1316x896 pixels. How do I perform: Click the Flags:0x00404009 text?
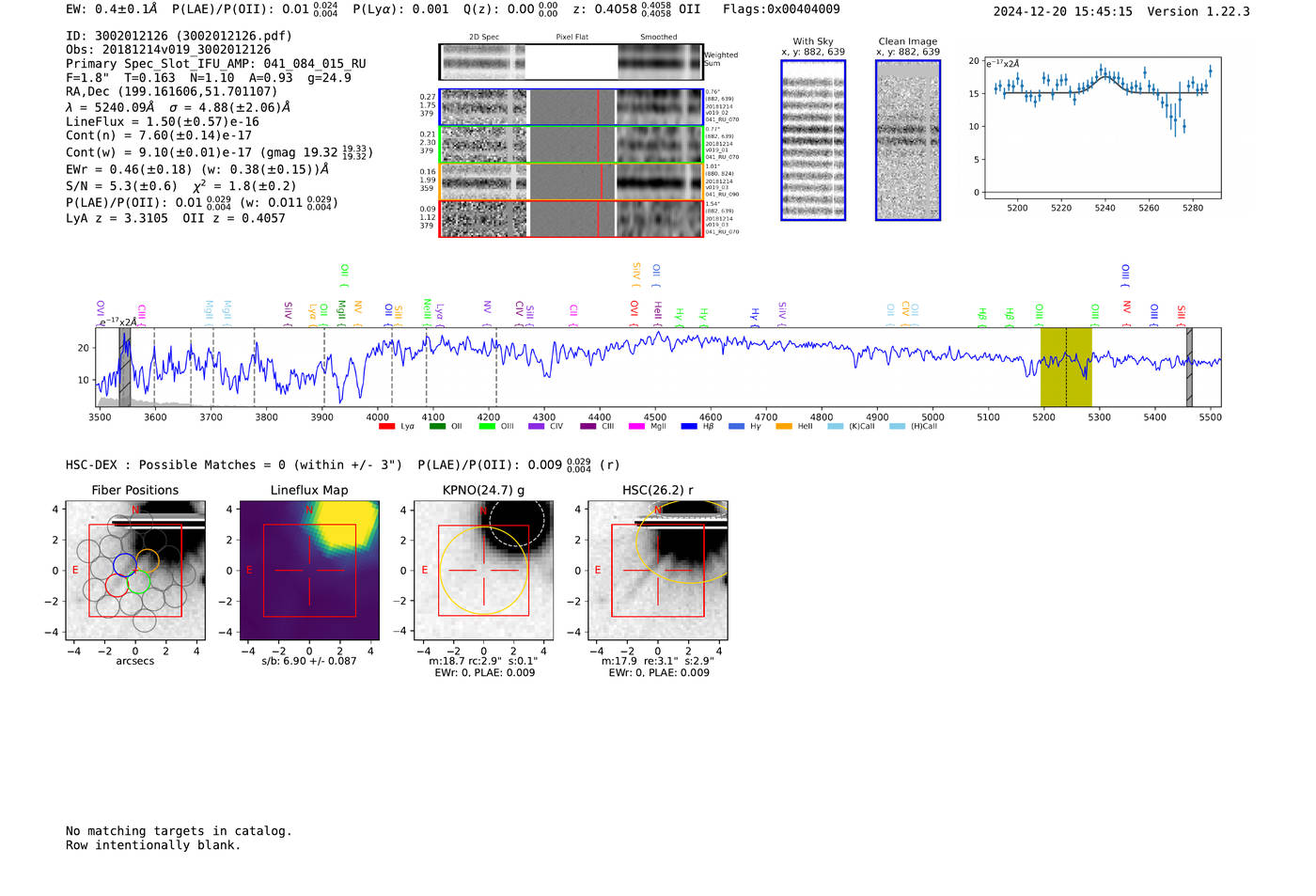pos(781,9)
